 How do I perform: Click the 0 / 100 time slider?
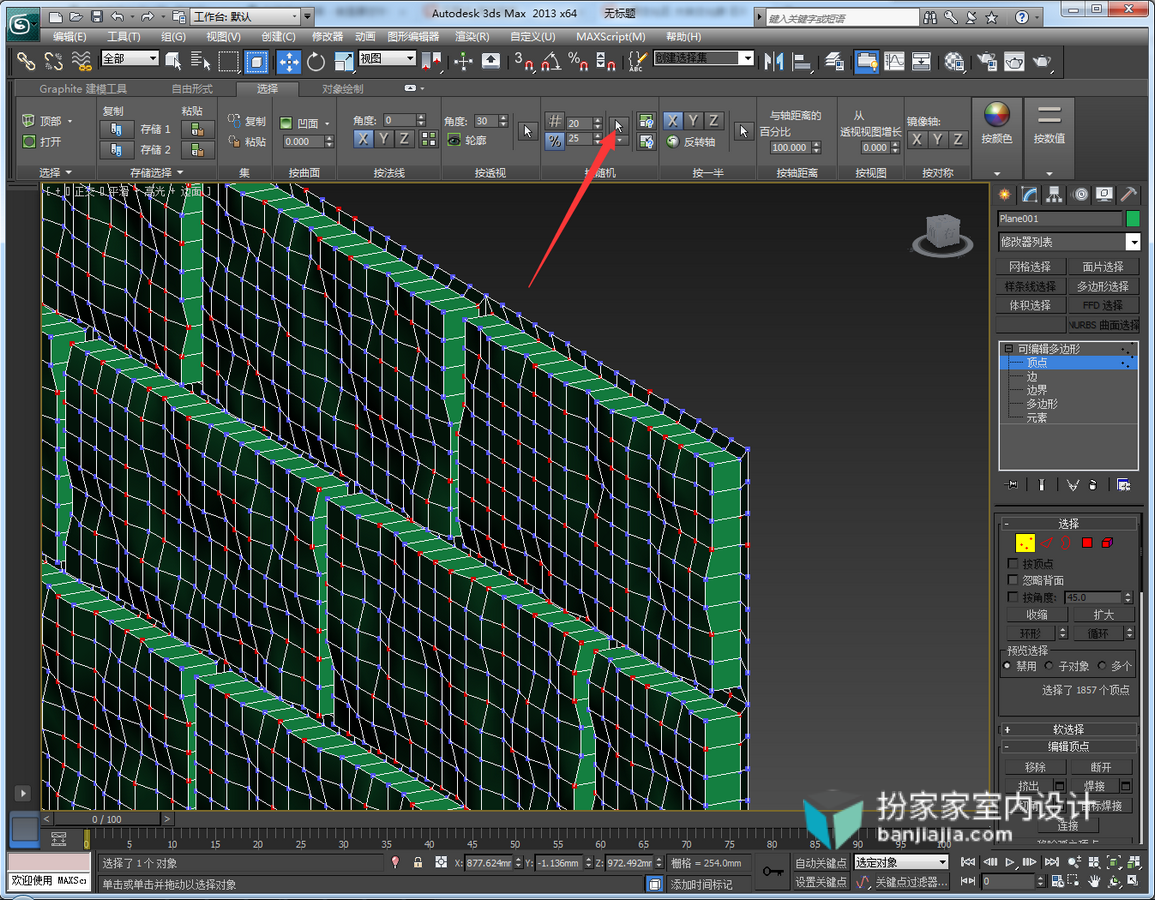tap(107, 818)
